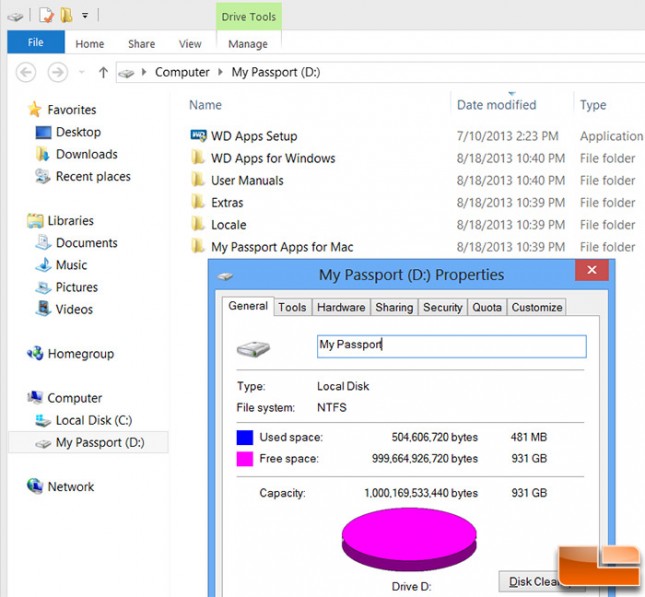Select the Extras folder icon

pyautogui.click(x=198, y=202)
